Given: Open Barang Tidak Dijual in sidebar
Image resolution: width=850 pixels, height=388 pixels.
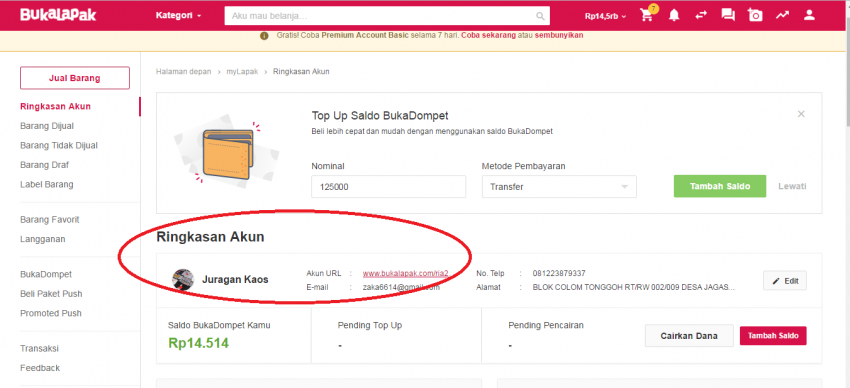Looking at the screenshot, I should pos(59,145).
